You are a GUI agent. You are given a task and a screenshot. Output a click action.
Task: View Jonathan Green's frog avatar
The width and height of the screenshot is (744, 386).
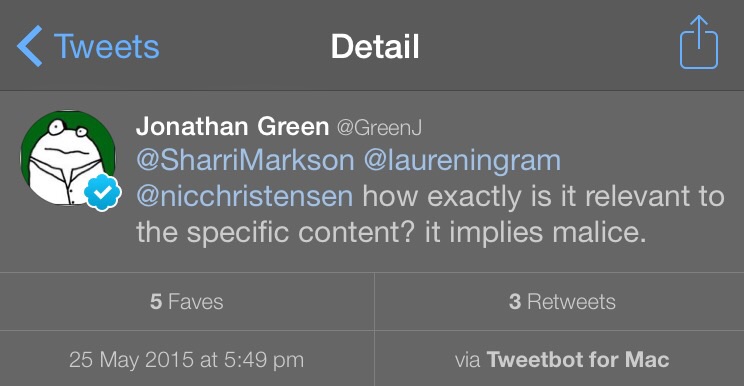coord(68,158)
